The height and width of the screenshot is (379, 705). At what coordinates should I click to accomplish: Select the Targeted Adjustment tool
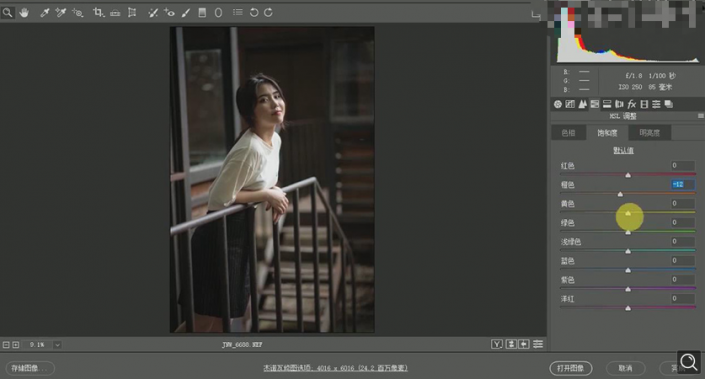(77, 13)
